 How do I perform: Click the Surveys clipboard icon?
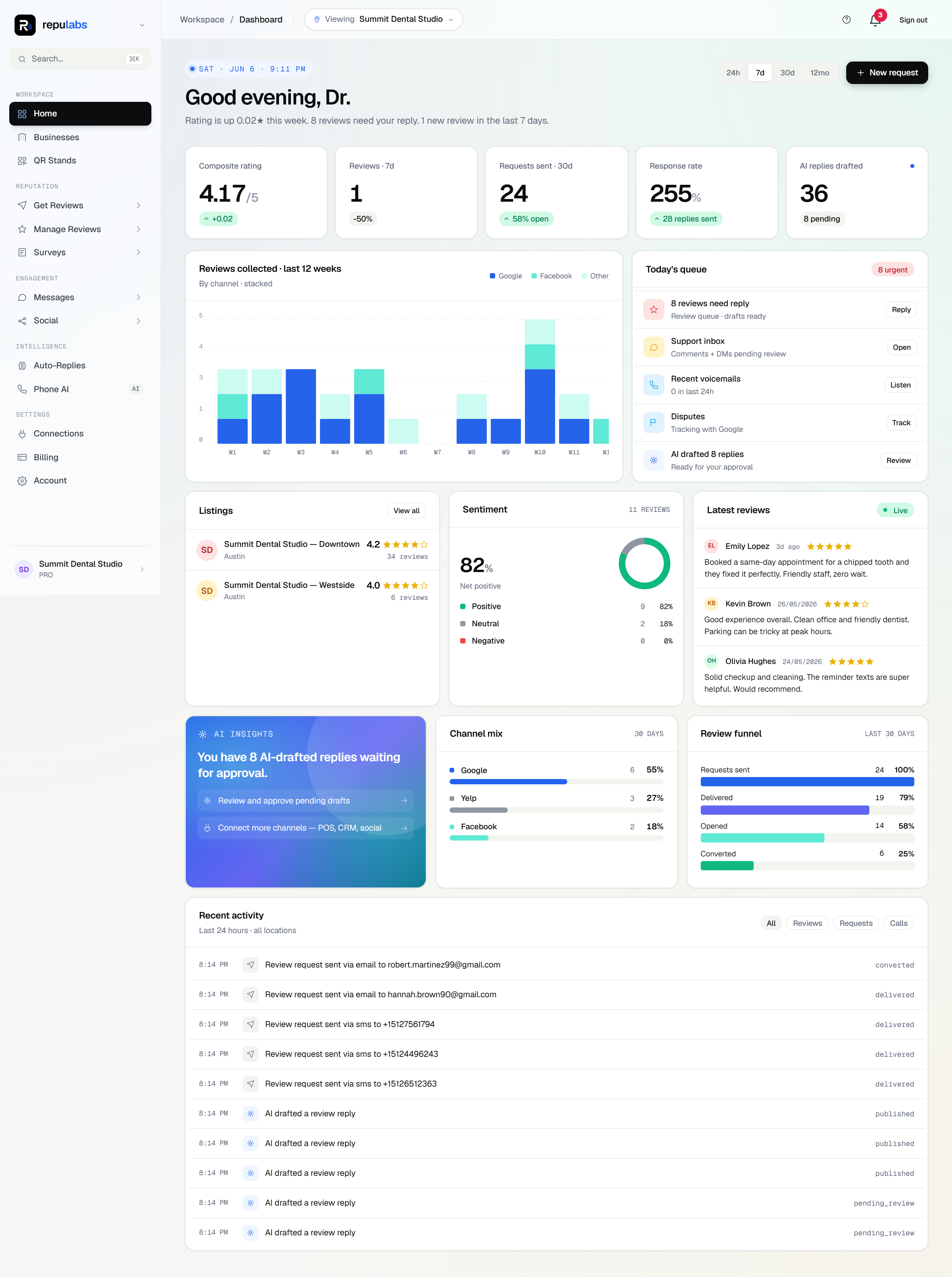22,252
